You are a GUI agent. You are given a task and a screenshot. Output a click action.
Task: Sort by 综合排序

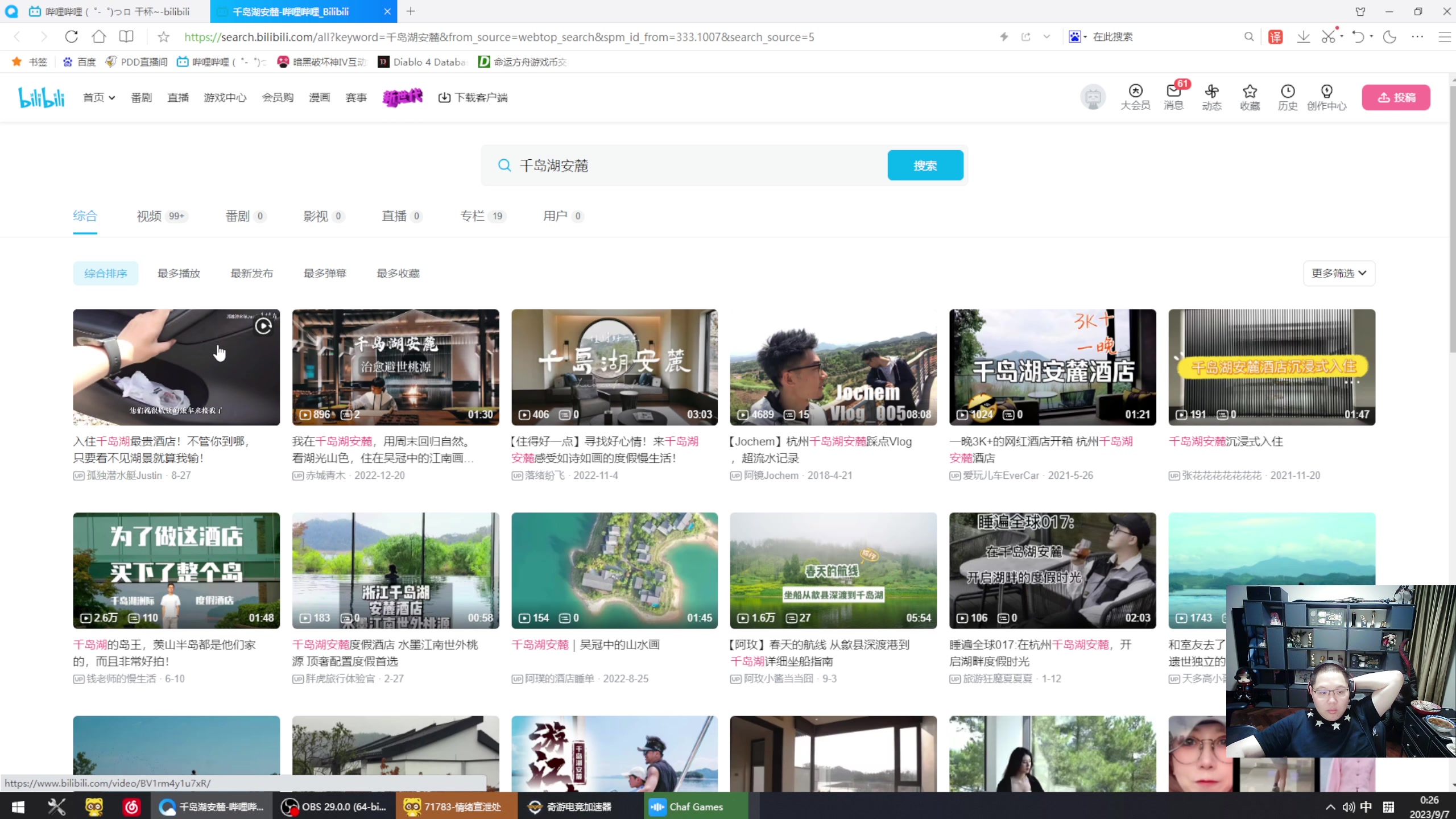point(106,274)
